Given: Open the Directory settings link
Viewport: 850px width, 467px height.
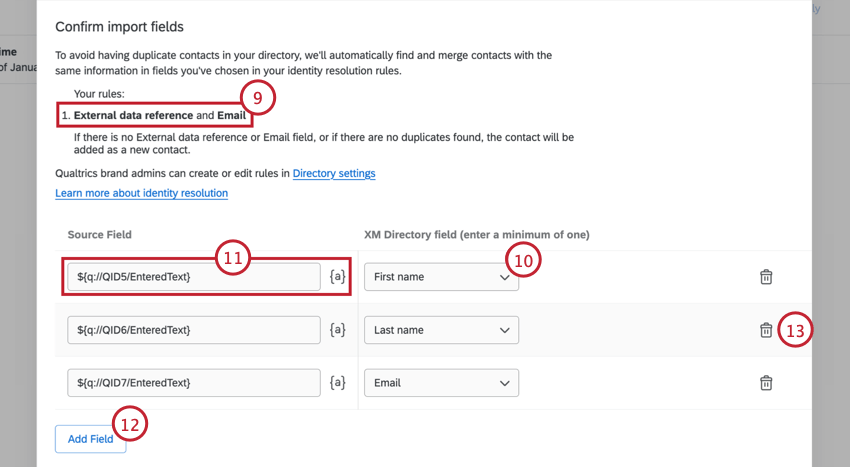Looking at the screenshot, I should [334, 173].
